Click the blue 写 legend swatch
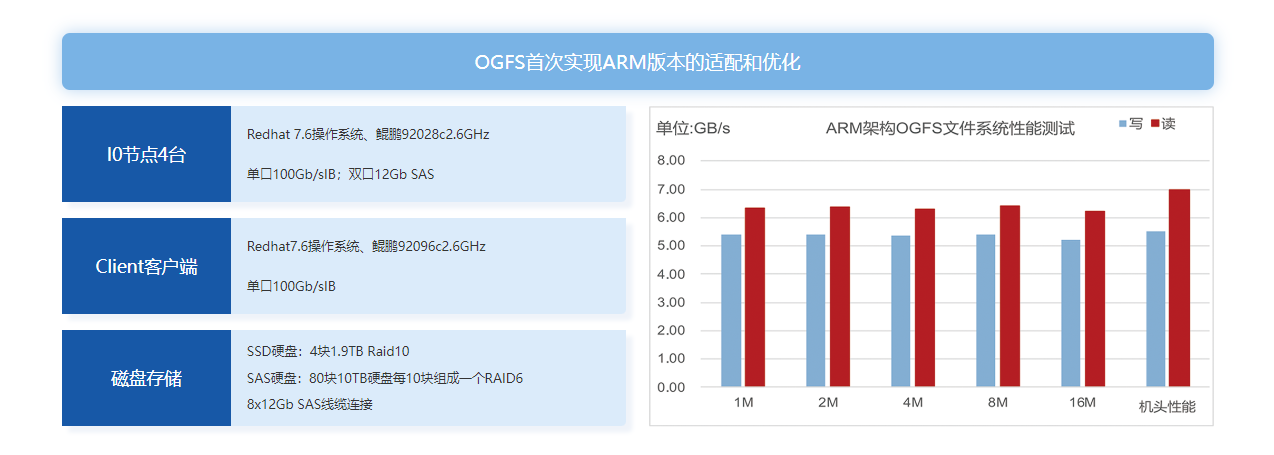The image size is (1274, 455). click(1122, 124)
